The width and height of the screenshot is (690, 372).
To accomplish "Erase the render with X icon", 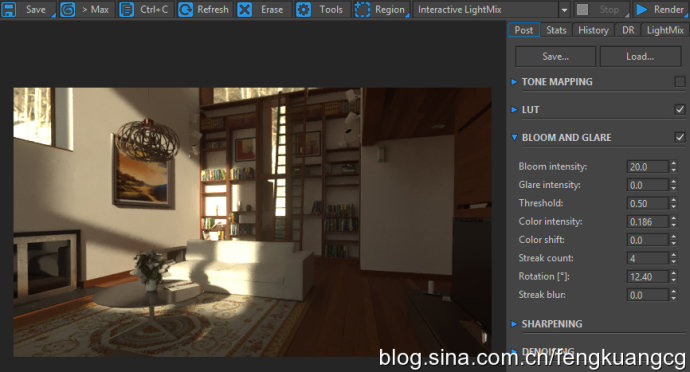I will (x=244, y=9).
